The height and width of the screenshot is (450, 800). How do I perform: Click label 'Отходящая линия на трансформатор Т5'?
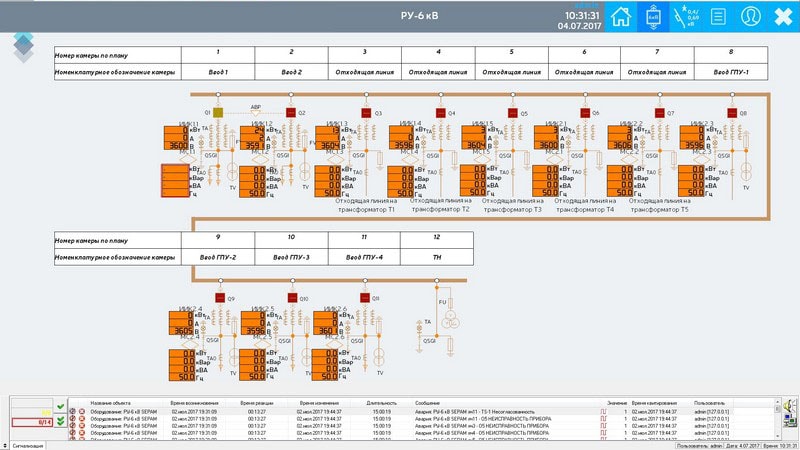[x=660, y=205]
